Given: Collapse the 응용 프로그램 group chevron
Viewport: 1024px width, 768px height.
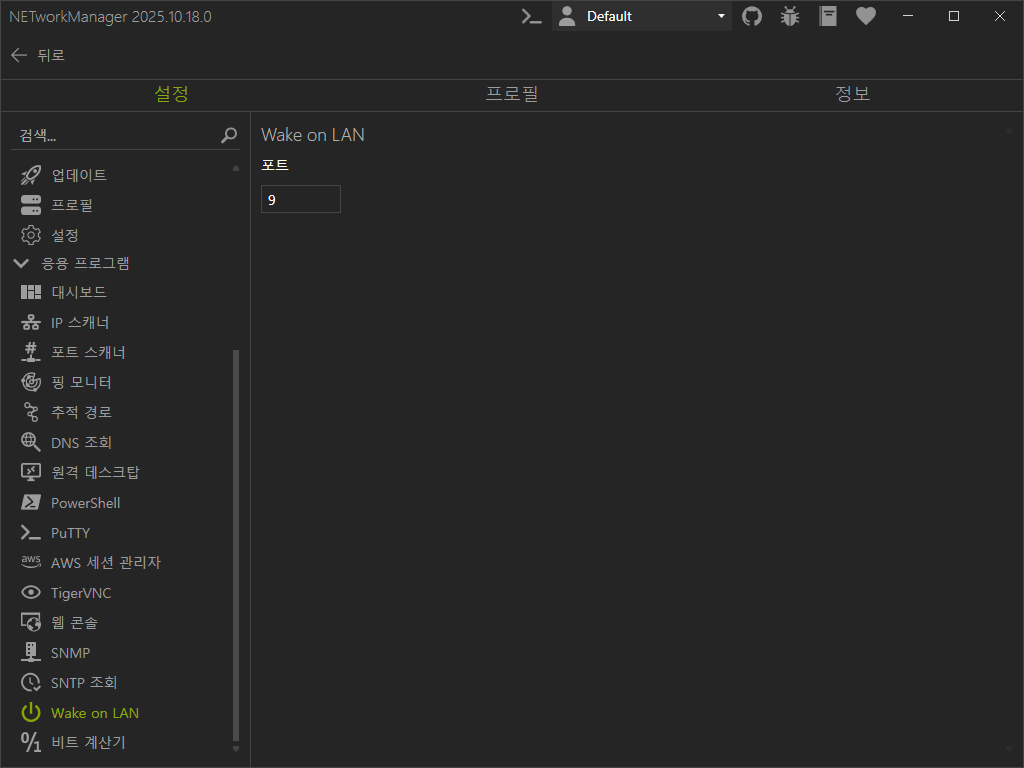Looking at the screenshot, I should [x=21, y=263].
